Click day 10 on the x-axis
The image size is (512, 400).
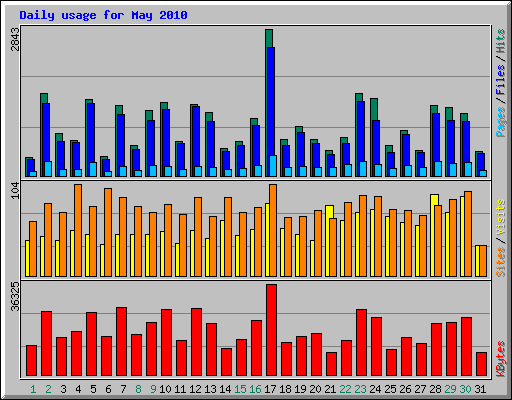point(165,389)
